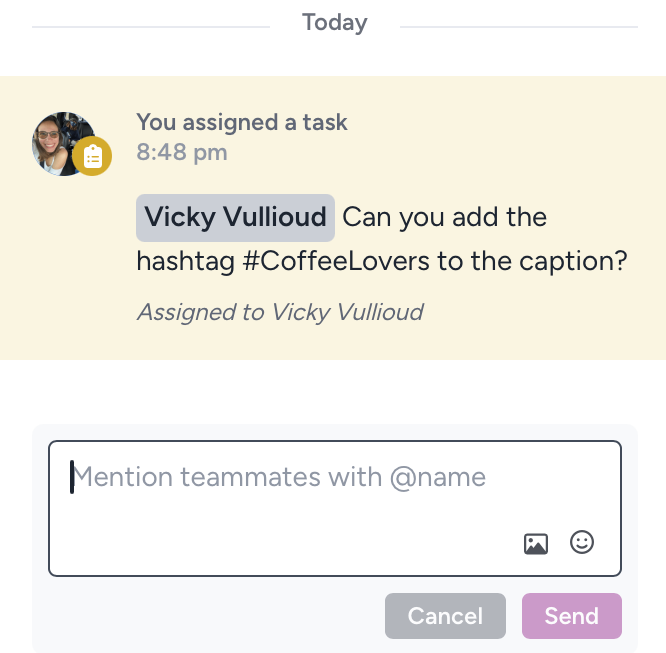Focus the Mention teammates comment field

(x=335, y=508)
